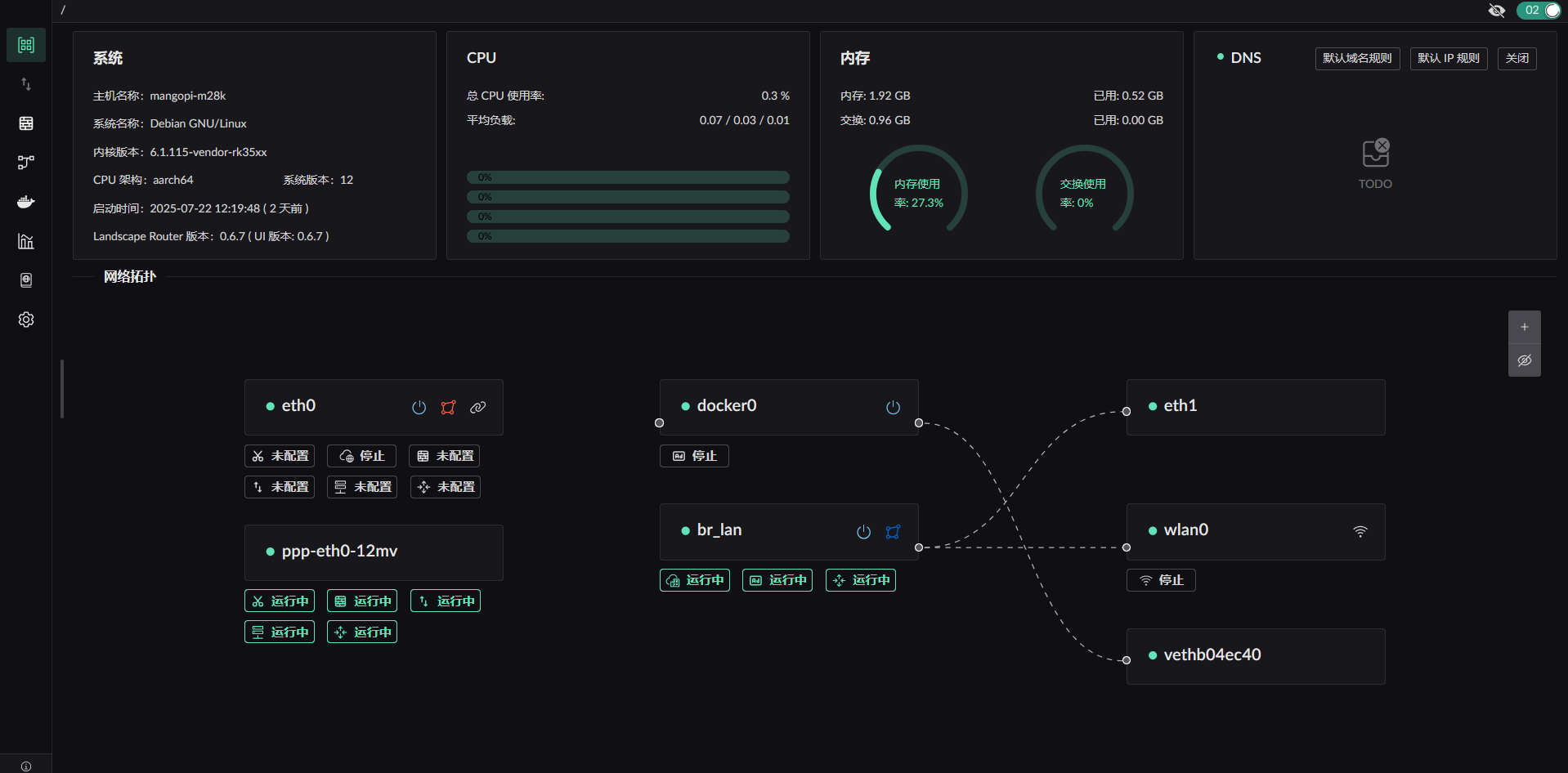The height and width of the screenshot is (773, 1568).
Task: Open the dashboard page in sidebar
Action: 26,45
